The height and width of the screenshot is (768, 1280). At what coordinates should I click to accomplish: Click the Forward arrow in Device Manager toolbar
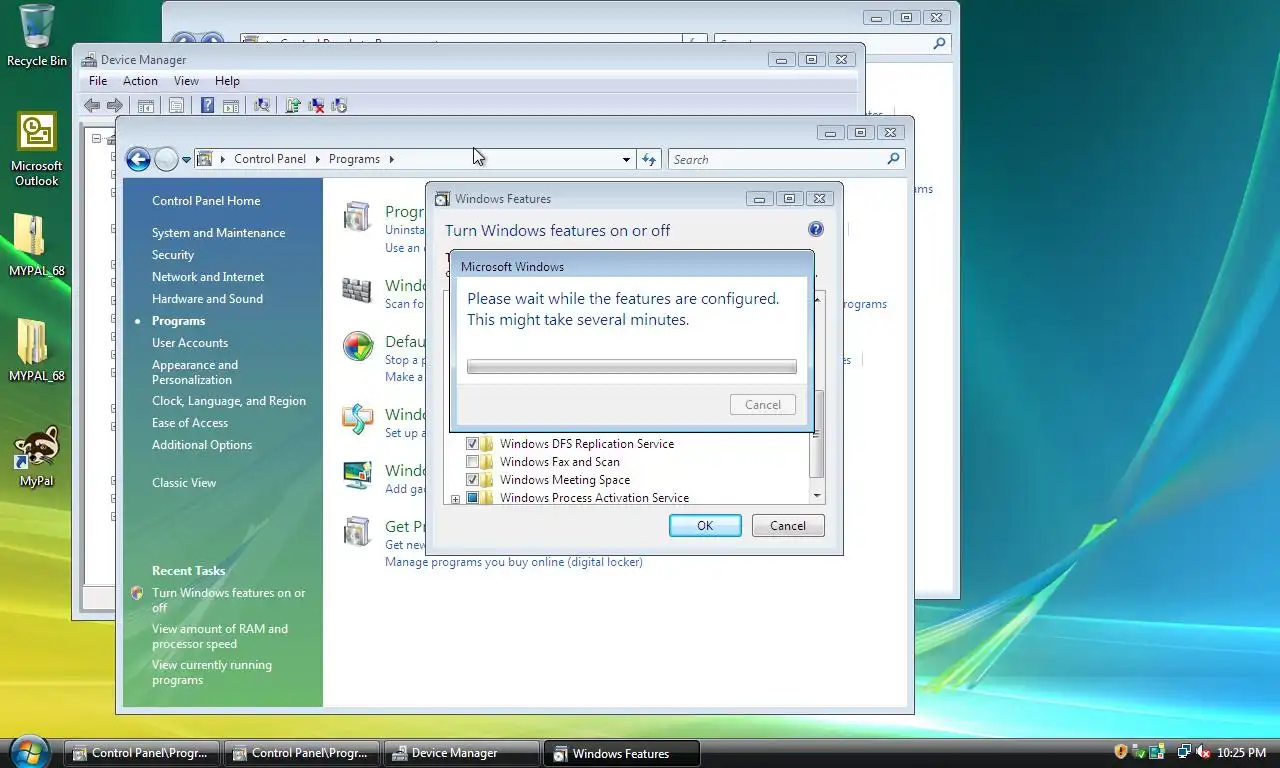click(x=115, y=105)
